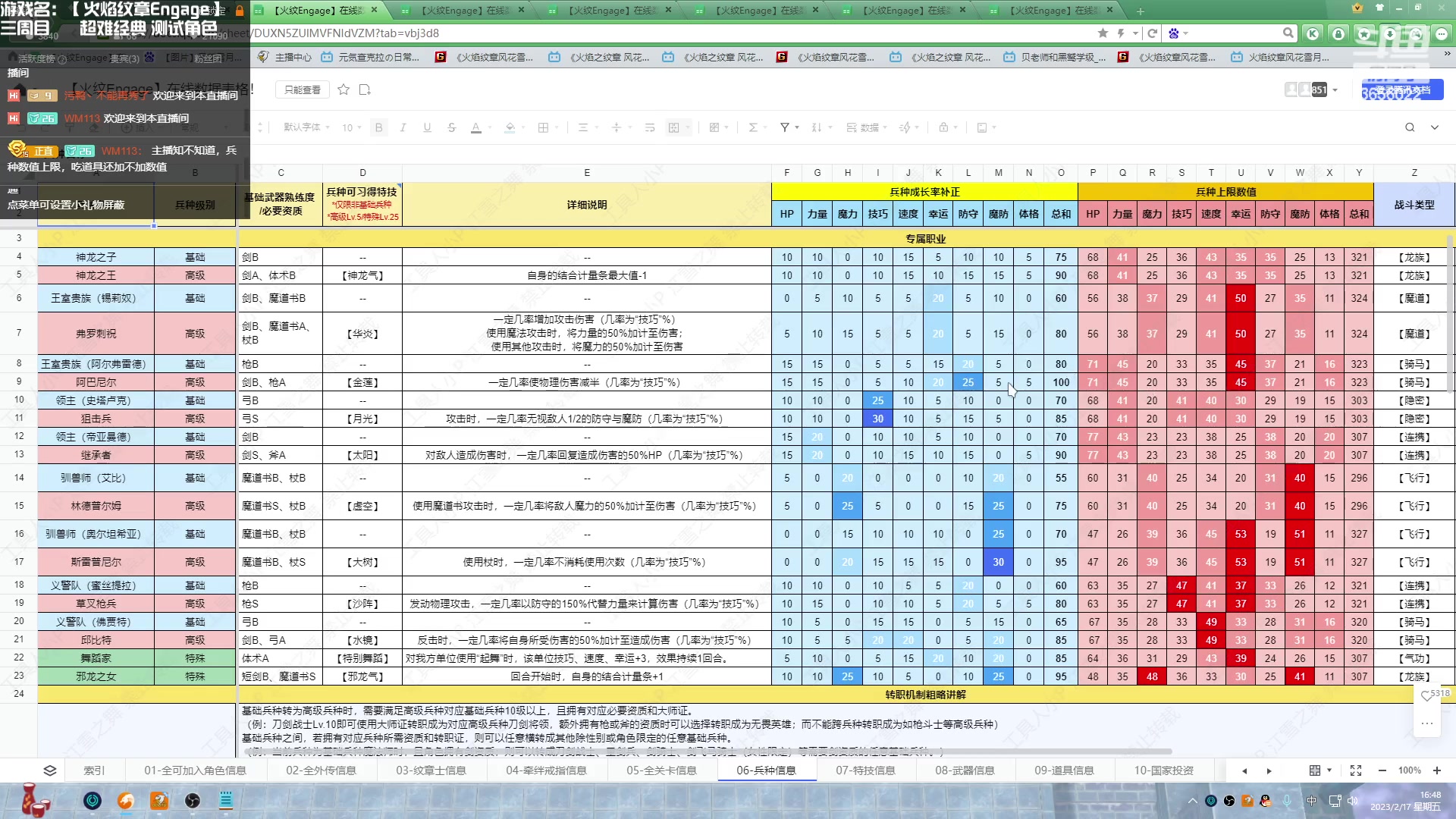Click the sum formula sigma icon
The width and height of the screenshot is (1456, 819).
(x=753, y=127)
